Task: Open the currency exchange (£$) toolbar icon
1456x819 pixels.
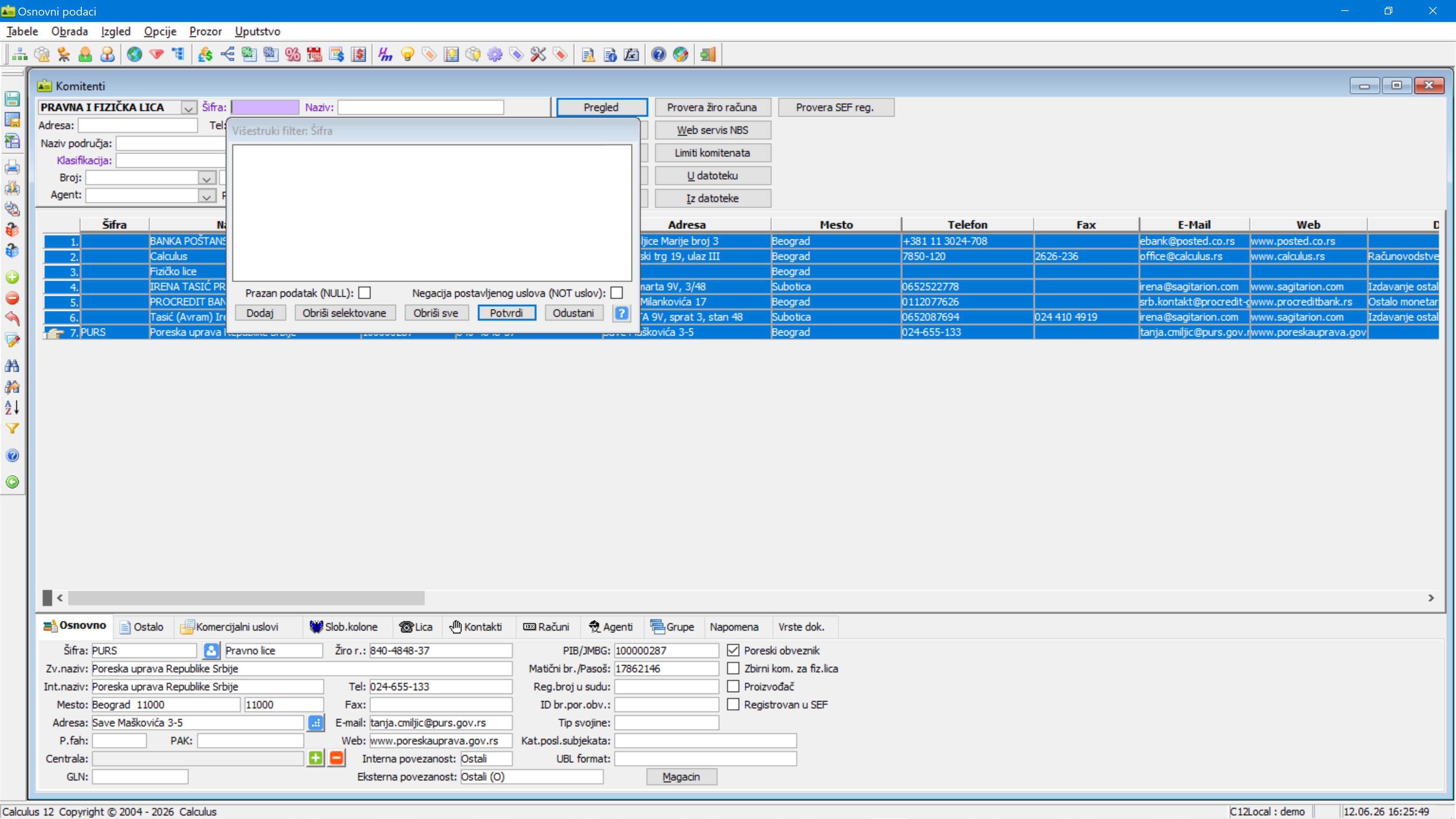Action: coord(205,54)
